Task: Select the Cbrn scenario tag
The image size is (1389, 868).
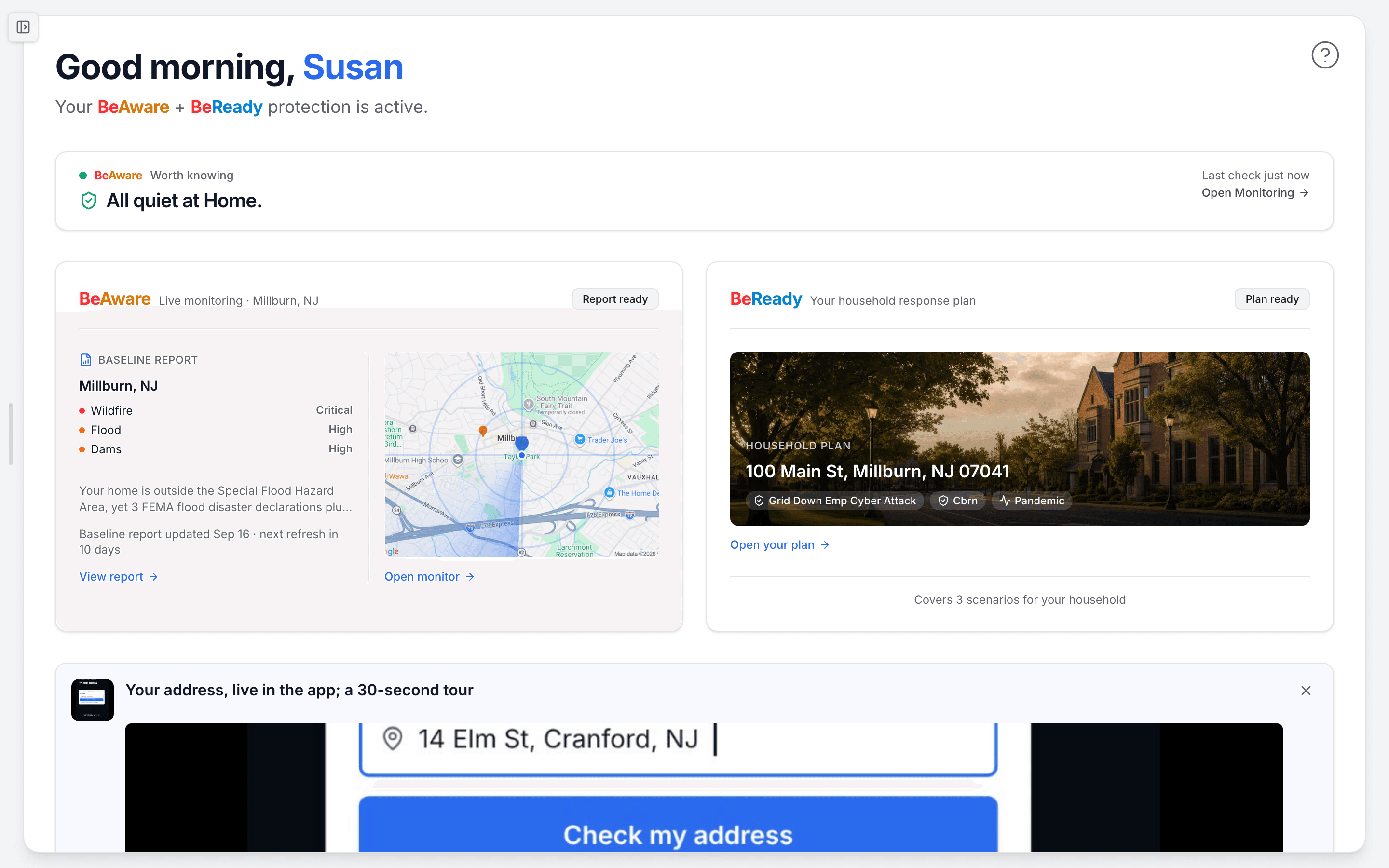Action: [x=957, y=501]
